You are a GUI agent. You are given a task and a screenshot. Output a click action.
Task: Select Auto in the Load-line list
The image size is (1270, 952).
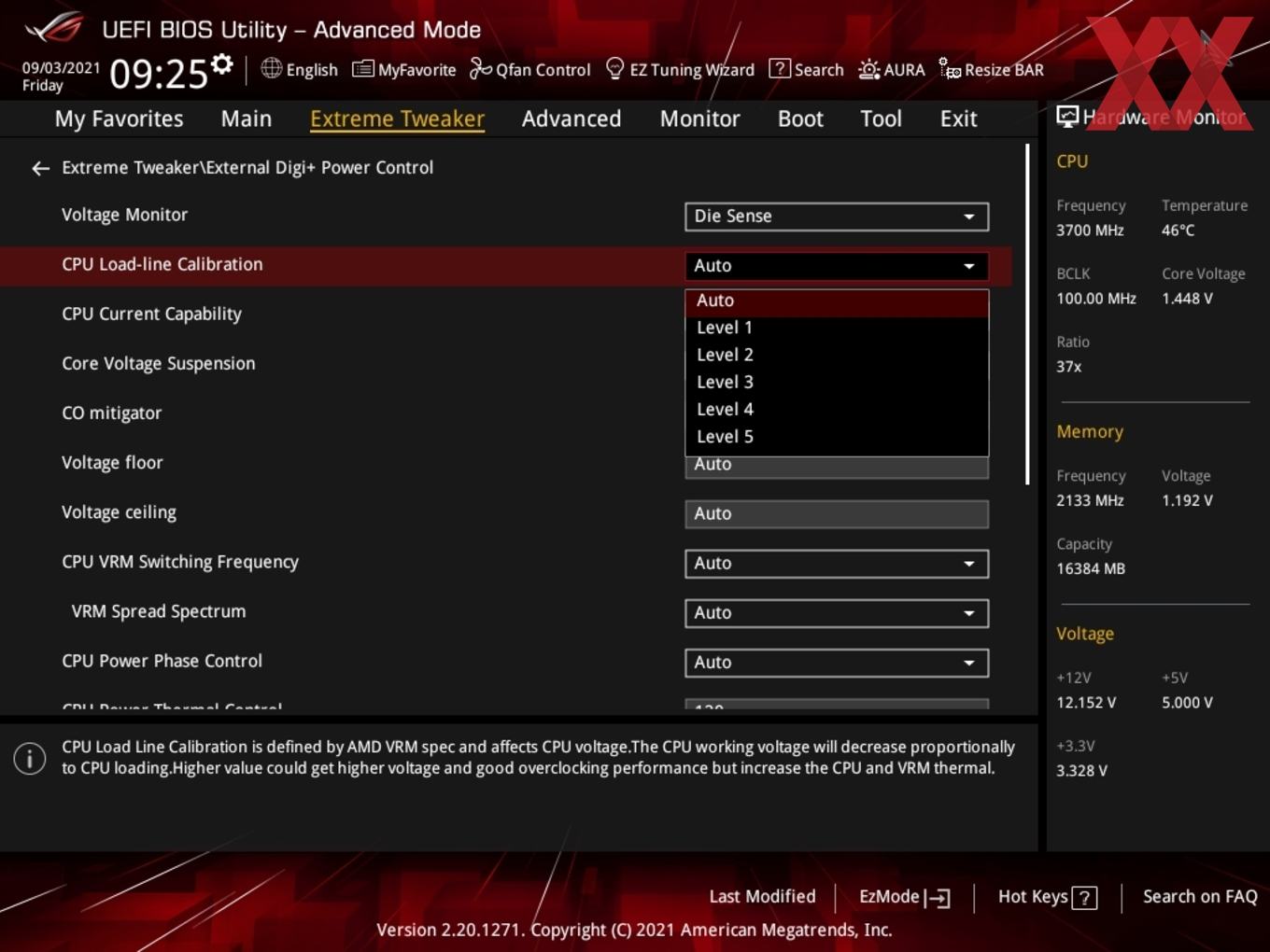(x=837, y=301)
